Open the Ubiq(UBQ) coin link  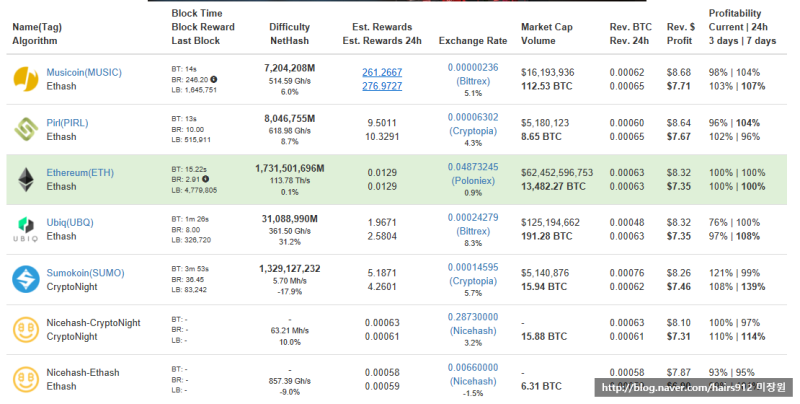coord(70,222)
